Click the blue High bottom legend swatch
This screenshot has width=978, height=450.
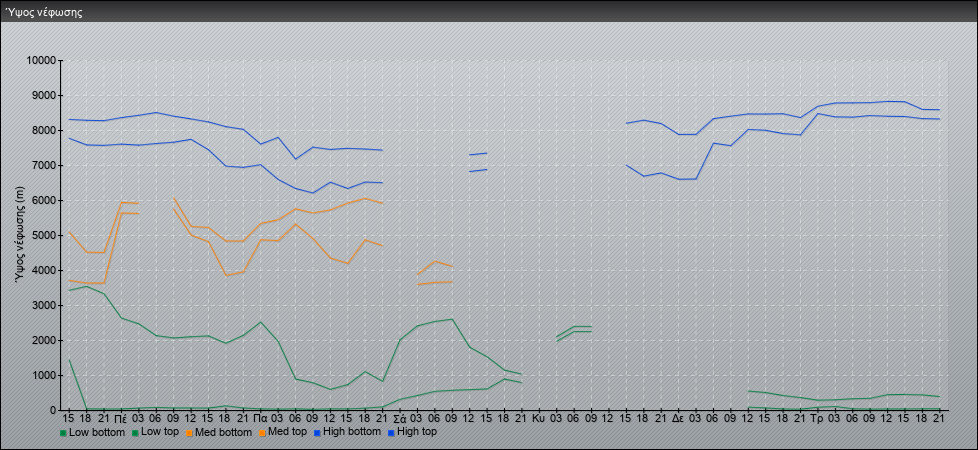click(x=316, y=433)
